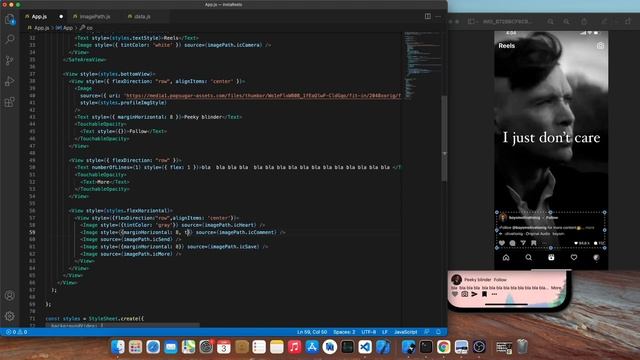Click Spaces: 2 indentation setting

pos(344,332)
